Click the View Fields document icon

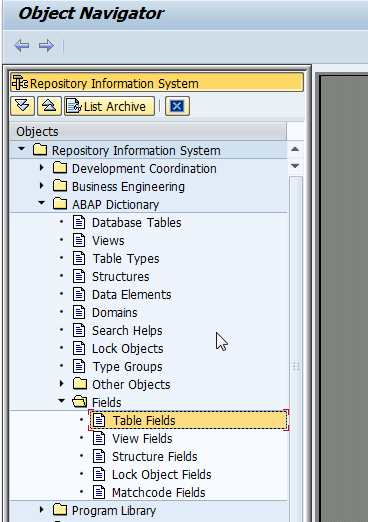coord(99,438)
